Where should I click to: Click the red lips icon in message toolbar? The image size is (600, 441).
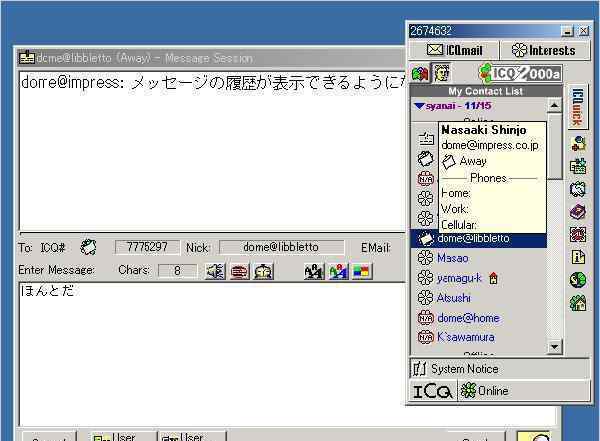click(x=240, y=271)
